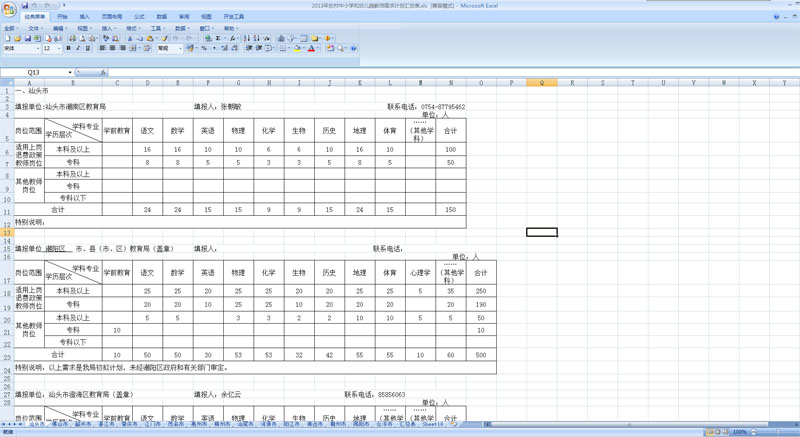Click the AutoSum sigma icon
The height and width of the screenshot is (437, 800).
tap(218, 38)
